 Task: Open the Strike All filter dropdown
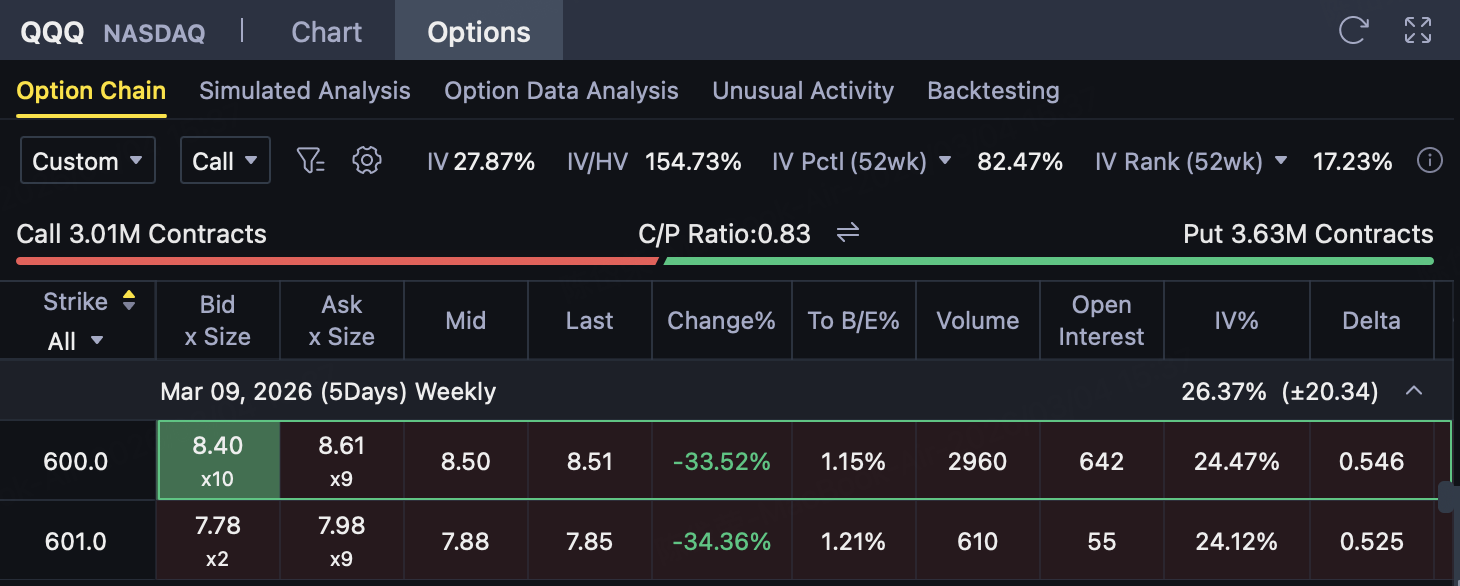(76, 341)
